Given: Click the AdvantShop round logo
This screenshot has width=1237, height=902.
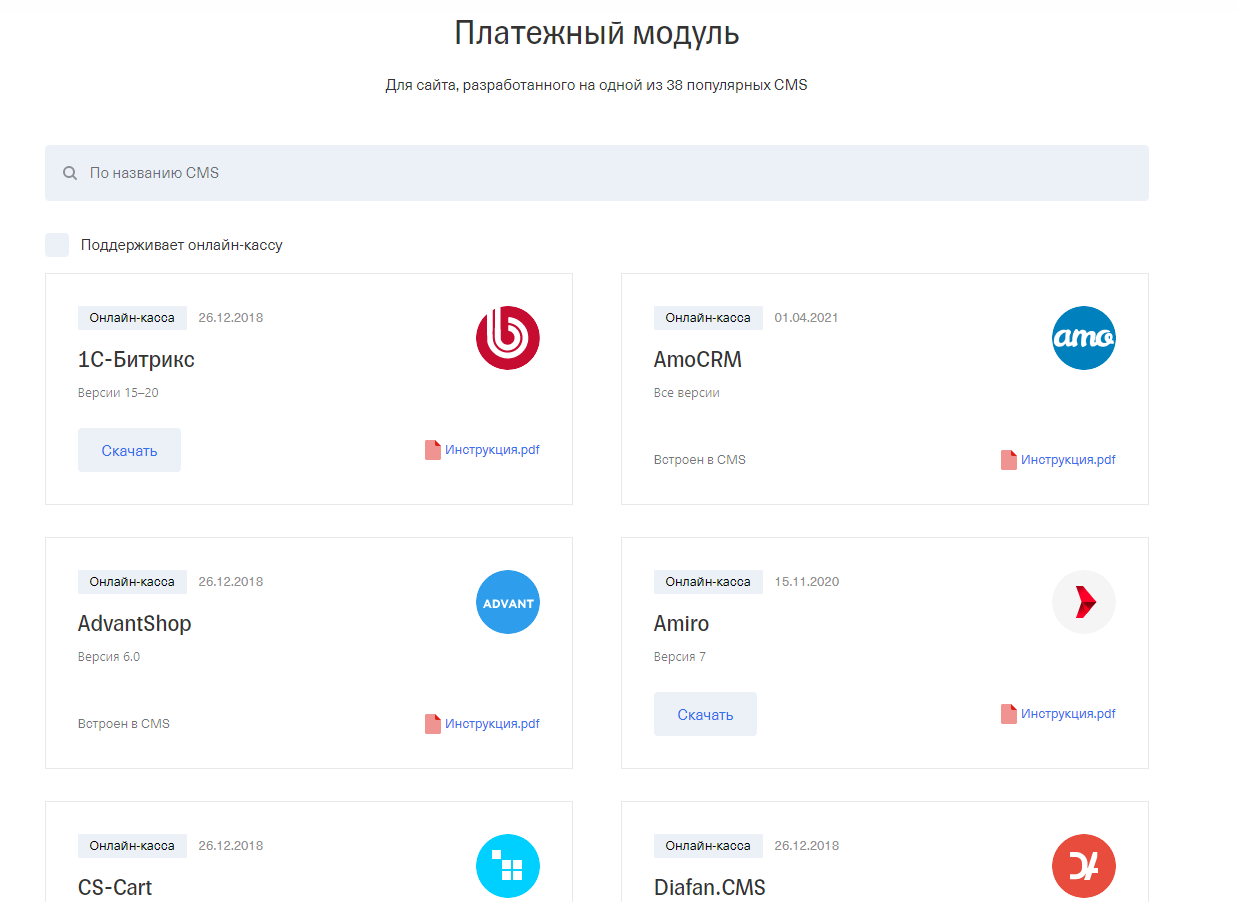Looking at the screenshot, I should click(x=507, y=602).
